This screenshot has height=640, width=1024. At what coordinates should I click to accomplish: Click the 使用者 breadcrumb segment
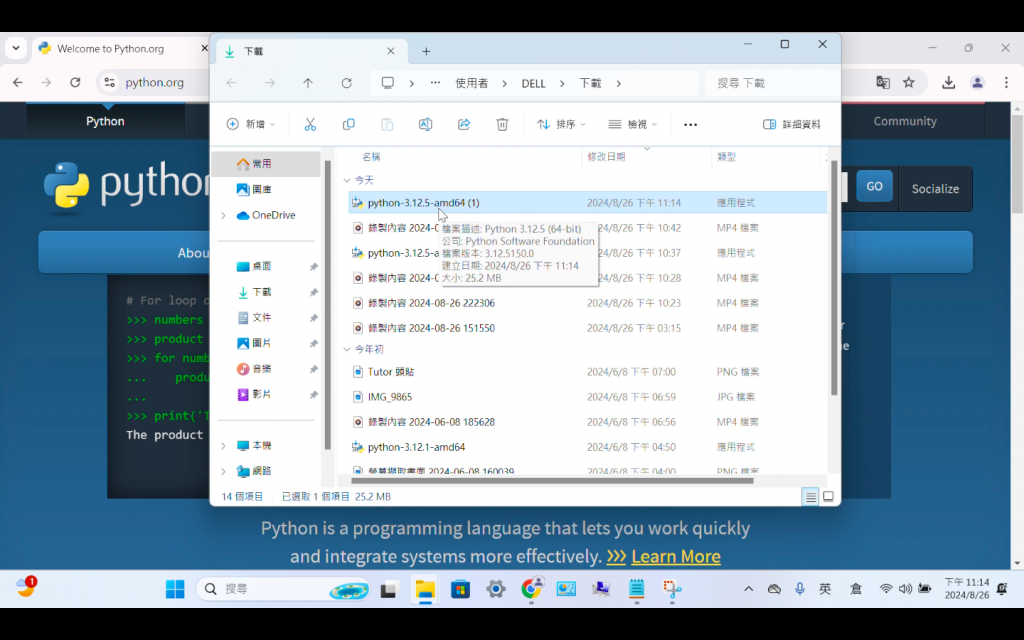pos(472,83)
